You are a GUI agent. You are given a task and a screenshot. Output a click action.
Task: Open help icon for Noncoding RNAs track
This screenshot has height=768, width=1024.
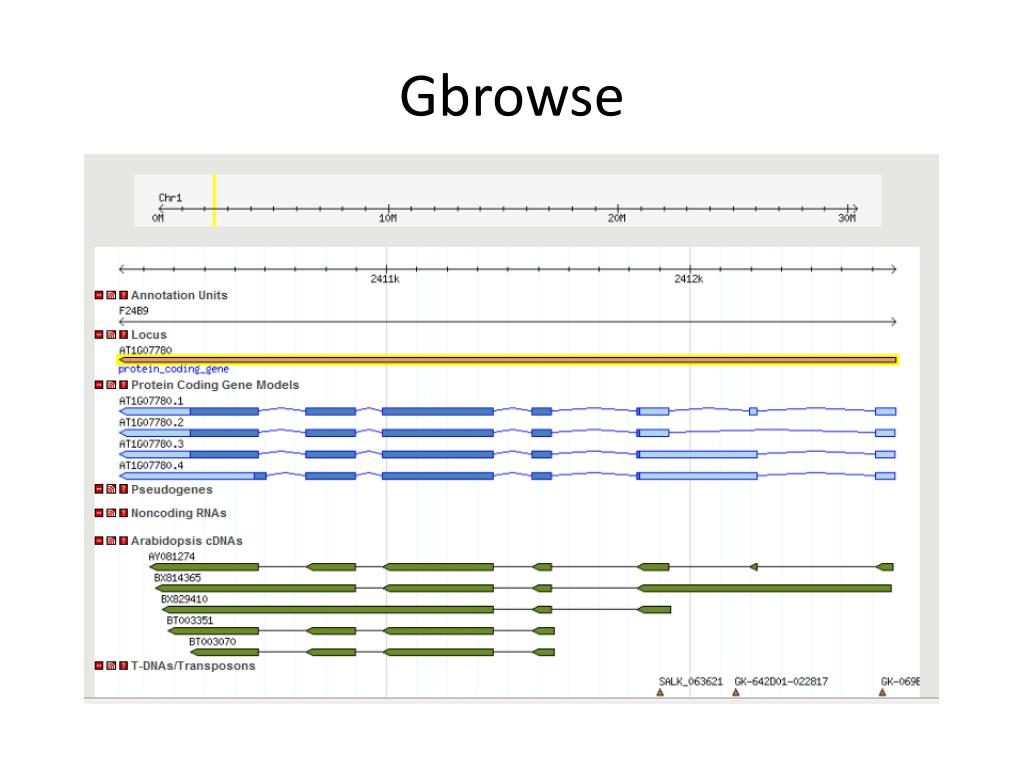pos(123,513)
